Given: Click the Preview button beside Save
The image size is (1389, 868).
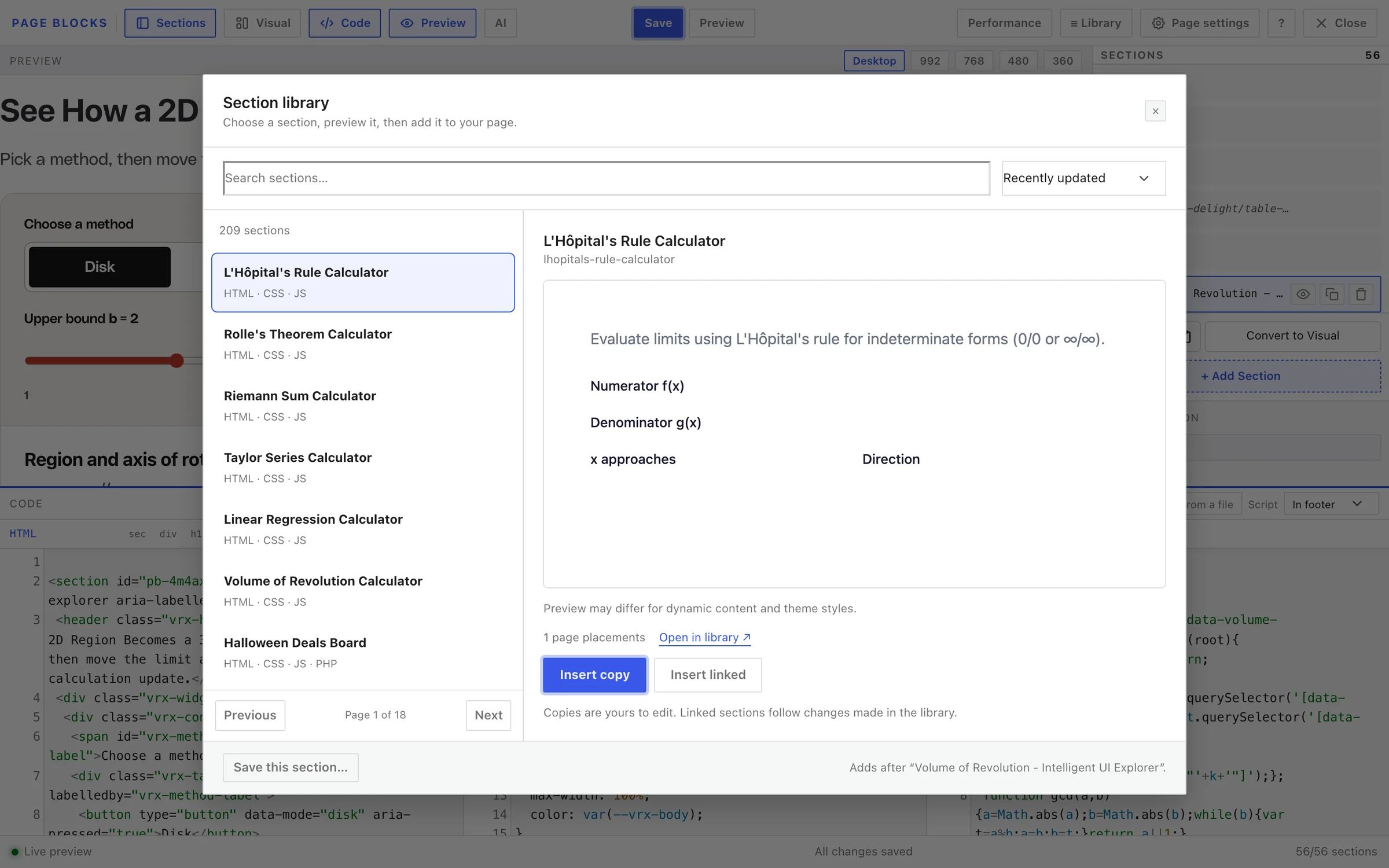Looking at the screenshot, I should [x=722, y=23].
